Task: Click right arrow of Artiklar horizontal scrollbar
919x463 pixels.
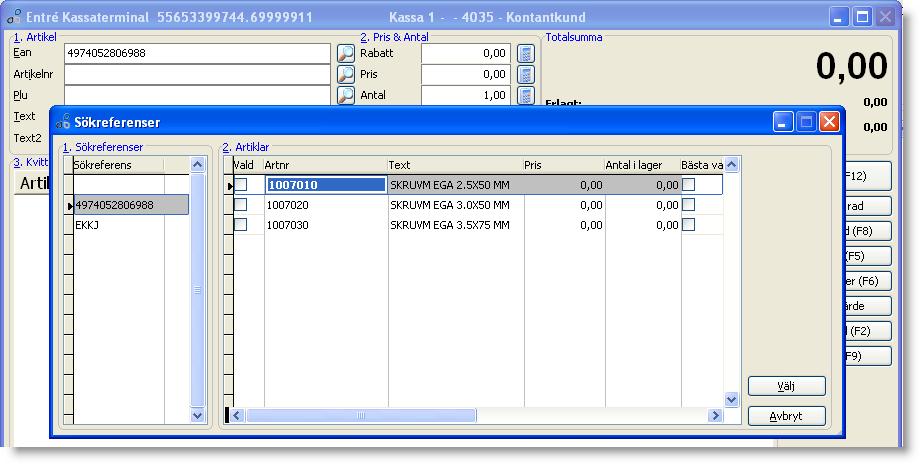Action: (715, 416)
